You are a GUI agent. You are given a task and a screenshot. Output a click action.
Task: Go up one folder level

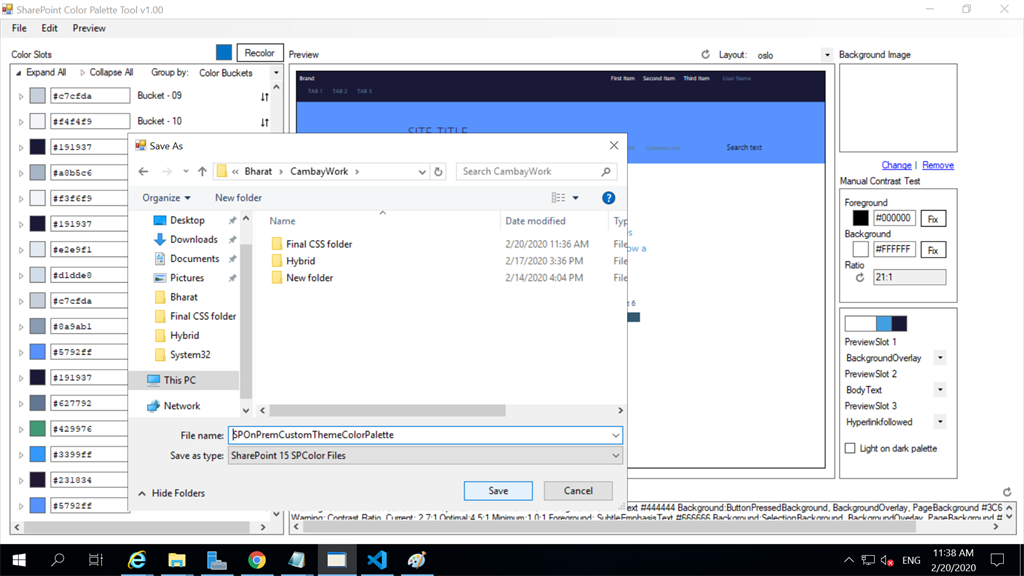(202, 171)
